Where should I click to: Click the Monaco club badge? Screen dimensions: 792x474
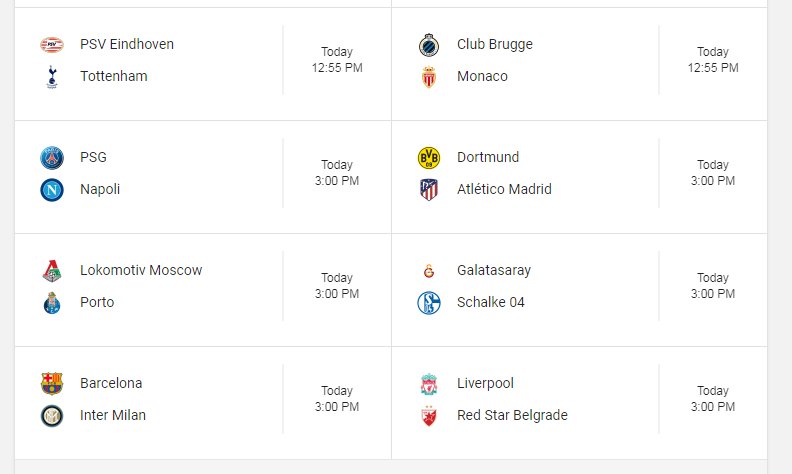coord(429,77)
